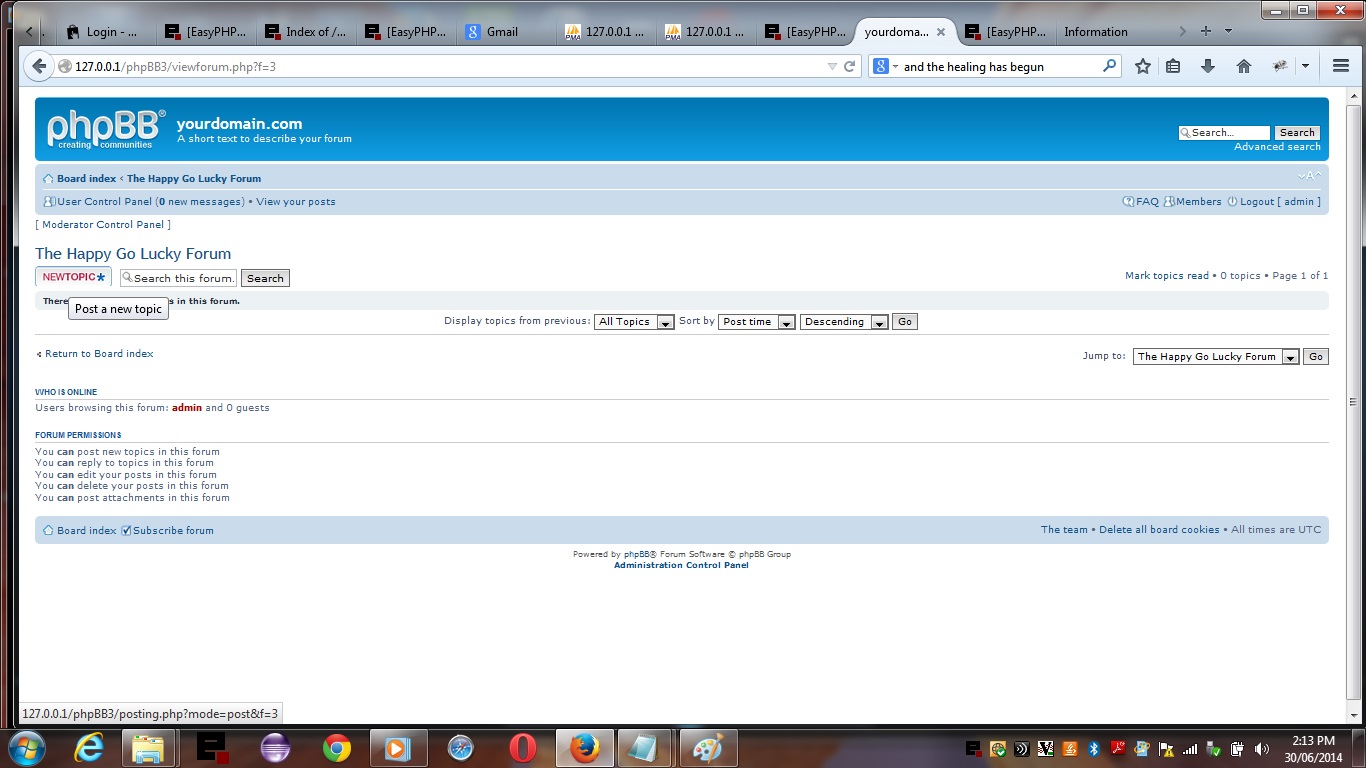Click Mark topics read link

pos(1167,276)
